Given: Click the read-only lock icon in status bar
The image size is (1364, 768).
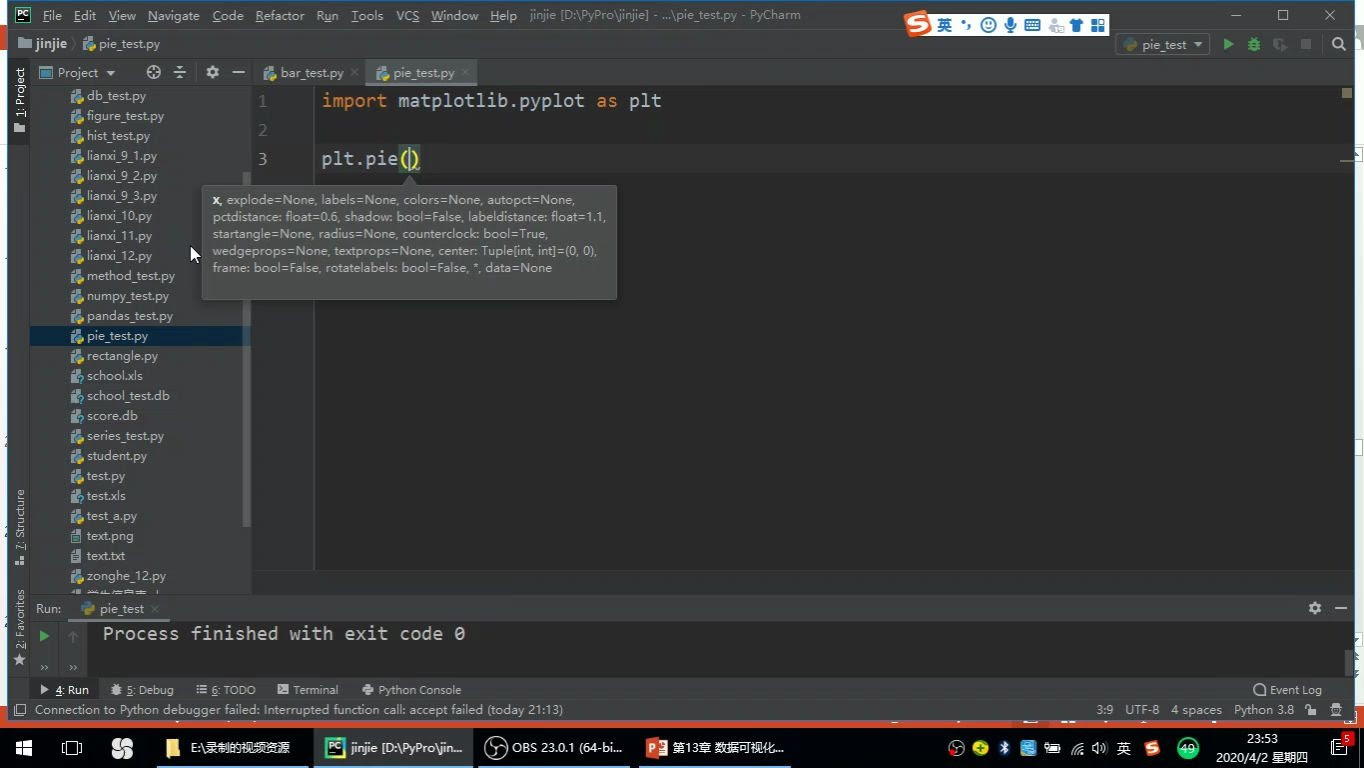Looking at the screenshot, I should [x=1311, y=710].
